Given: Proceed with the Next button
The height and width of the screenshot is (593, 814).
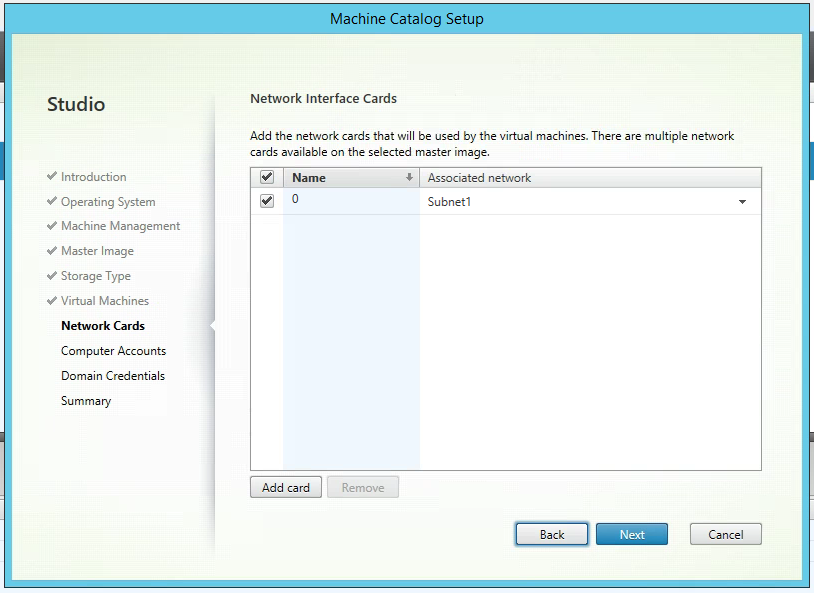Looking at the screenshot, I should tap(632, 535).
